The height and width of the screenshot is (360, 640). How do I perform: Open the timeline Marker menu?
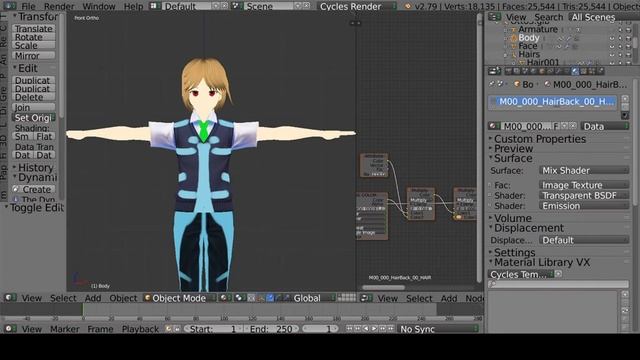[x=64, y=329]
